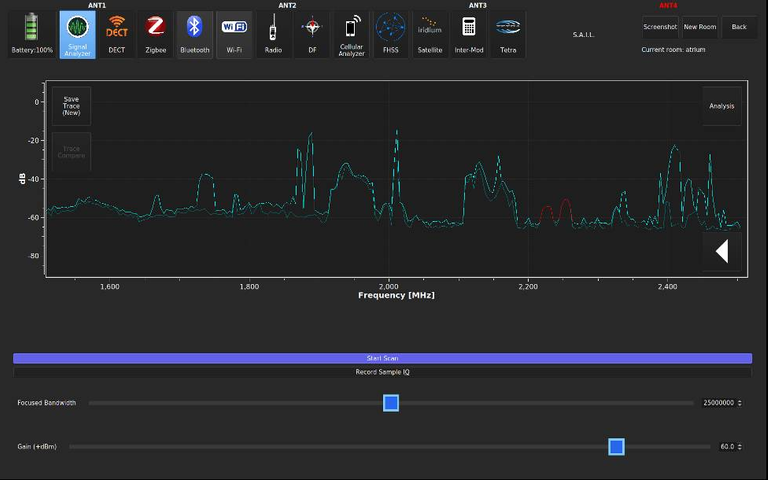The width and height of the screenshot is (768, 480).
Task: Open the Satellite iridium tool
Action: pos(430,33)
